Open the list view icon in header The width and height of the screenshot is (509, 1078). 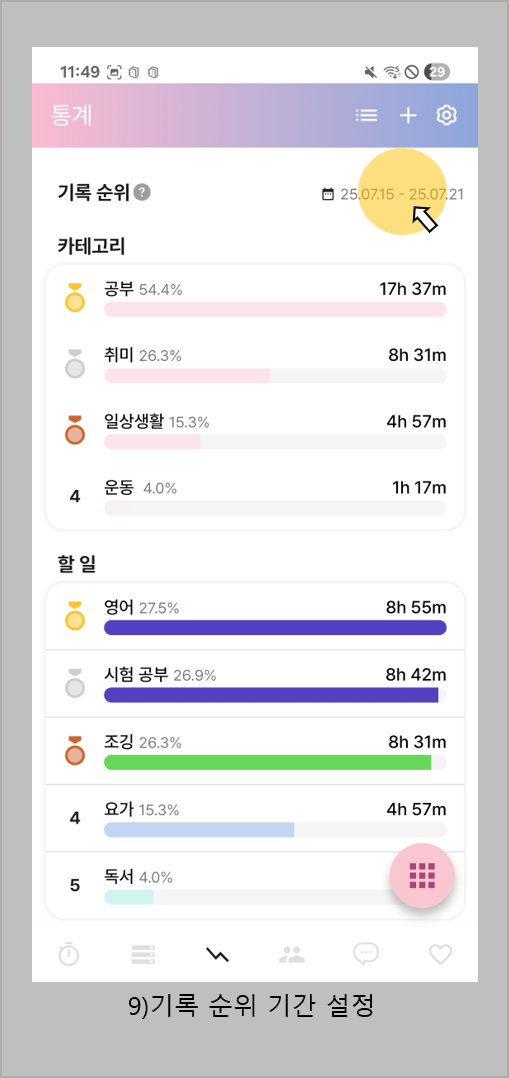pos(366,116)
